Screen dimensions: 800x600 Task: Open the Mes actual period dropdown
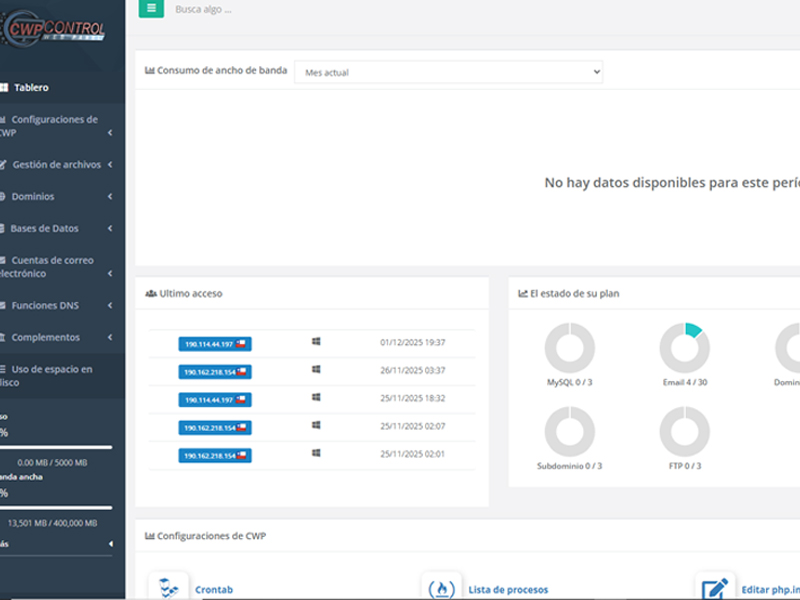(448, 72)
